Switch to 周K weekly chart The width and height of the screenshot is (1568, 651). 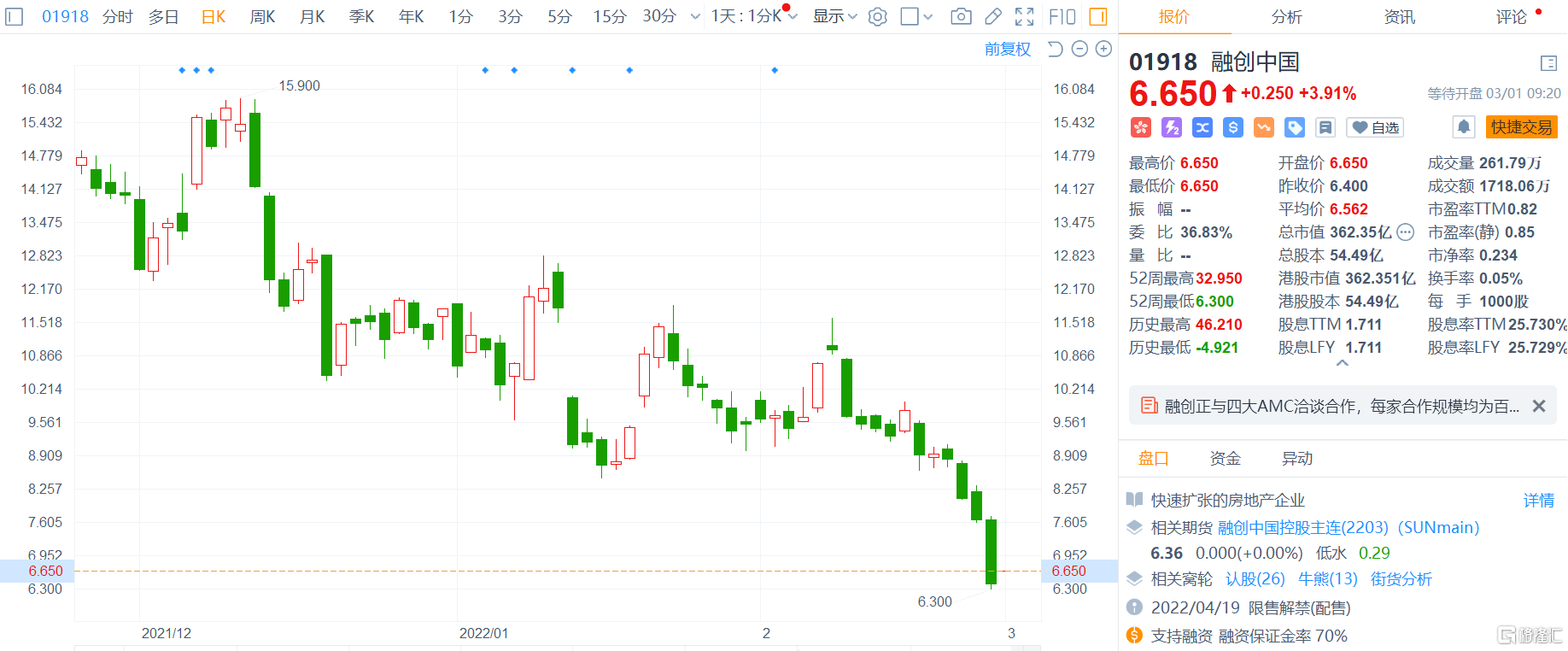point(263,16)
